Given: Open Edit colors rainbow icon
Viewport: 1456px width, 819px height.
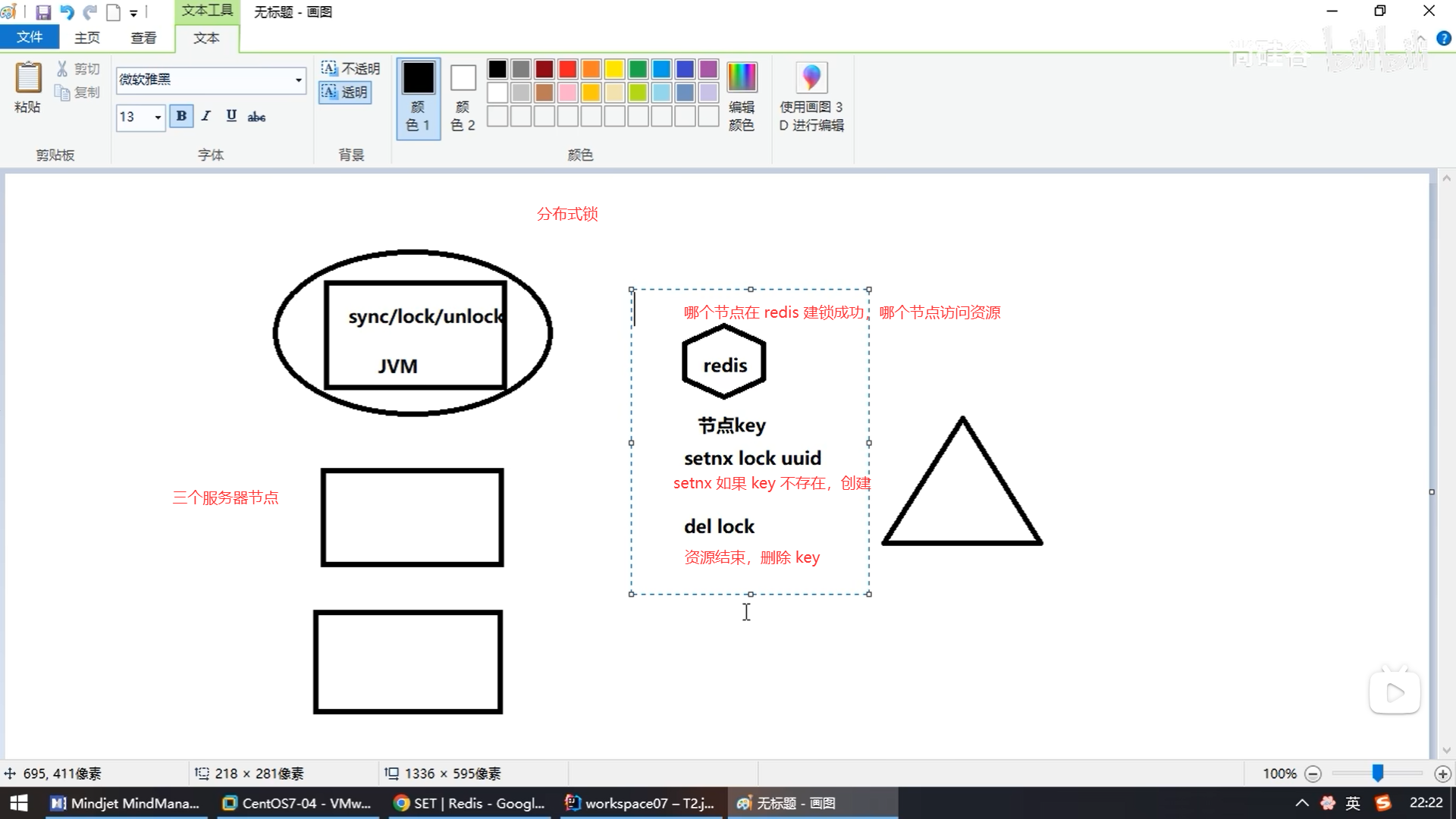Looking at the screenshot, I should 741,78.
